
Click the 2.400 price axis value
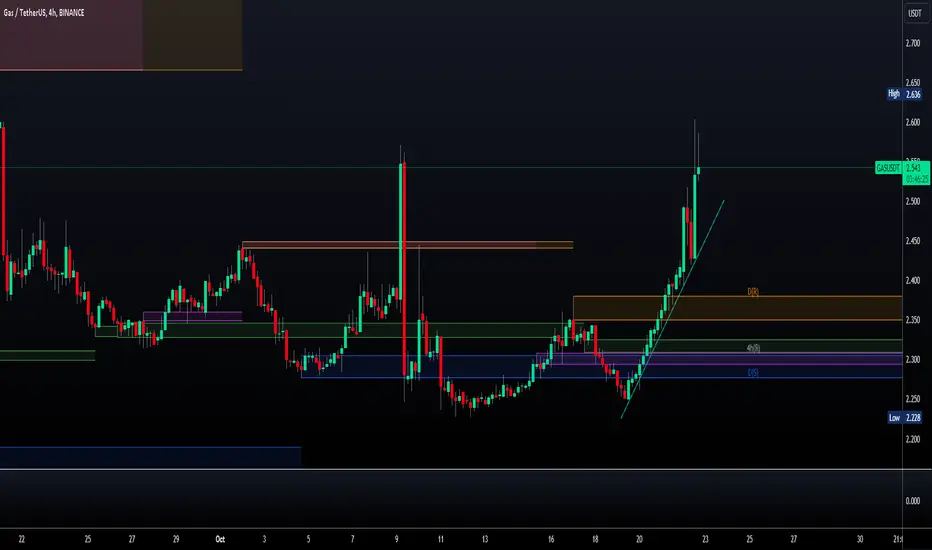913,280
